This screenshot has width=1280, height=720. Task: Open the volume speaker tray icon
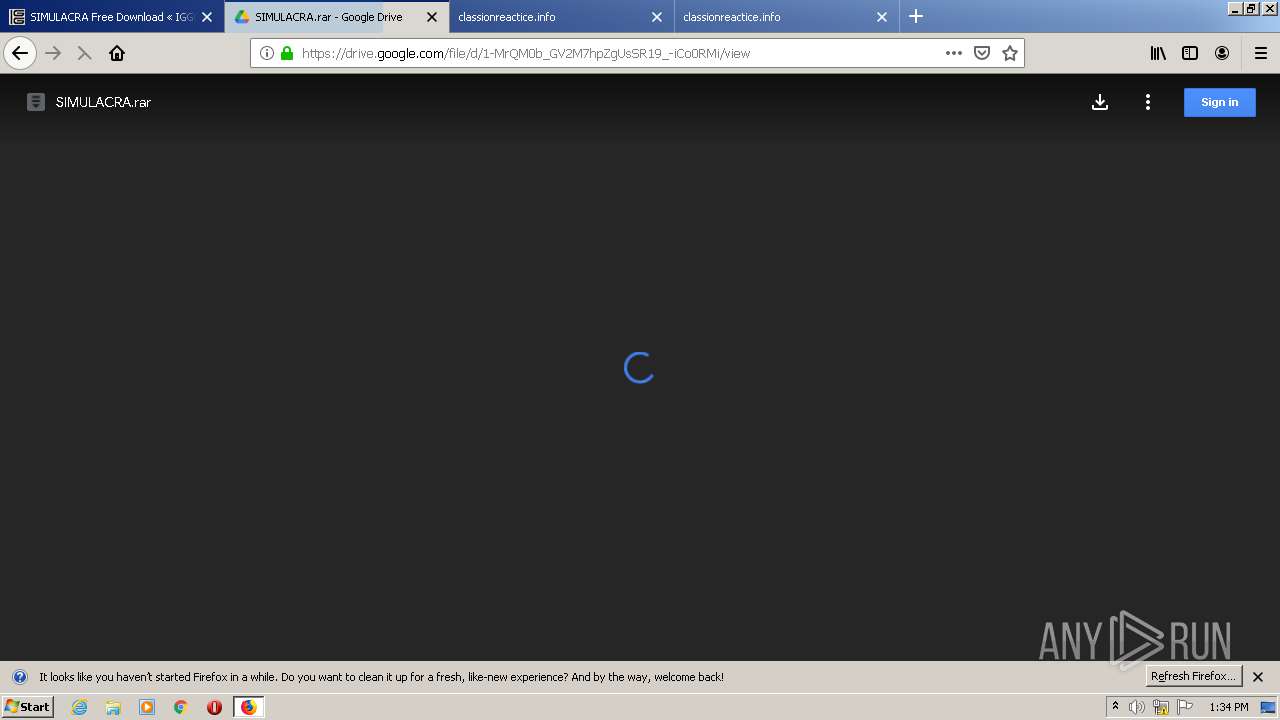tap(1137, 707)
